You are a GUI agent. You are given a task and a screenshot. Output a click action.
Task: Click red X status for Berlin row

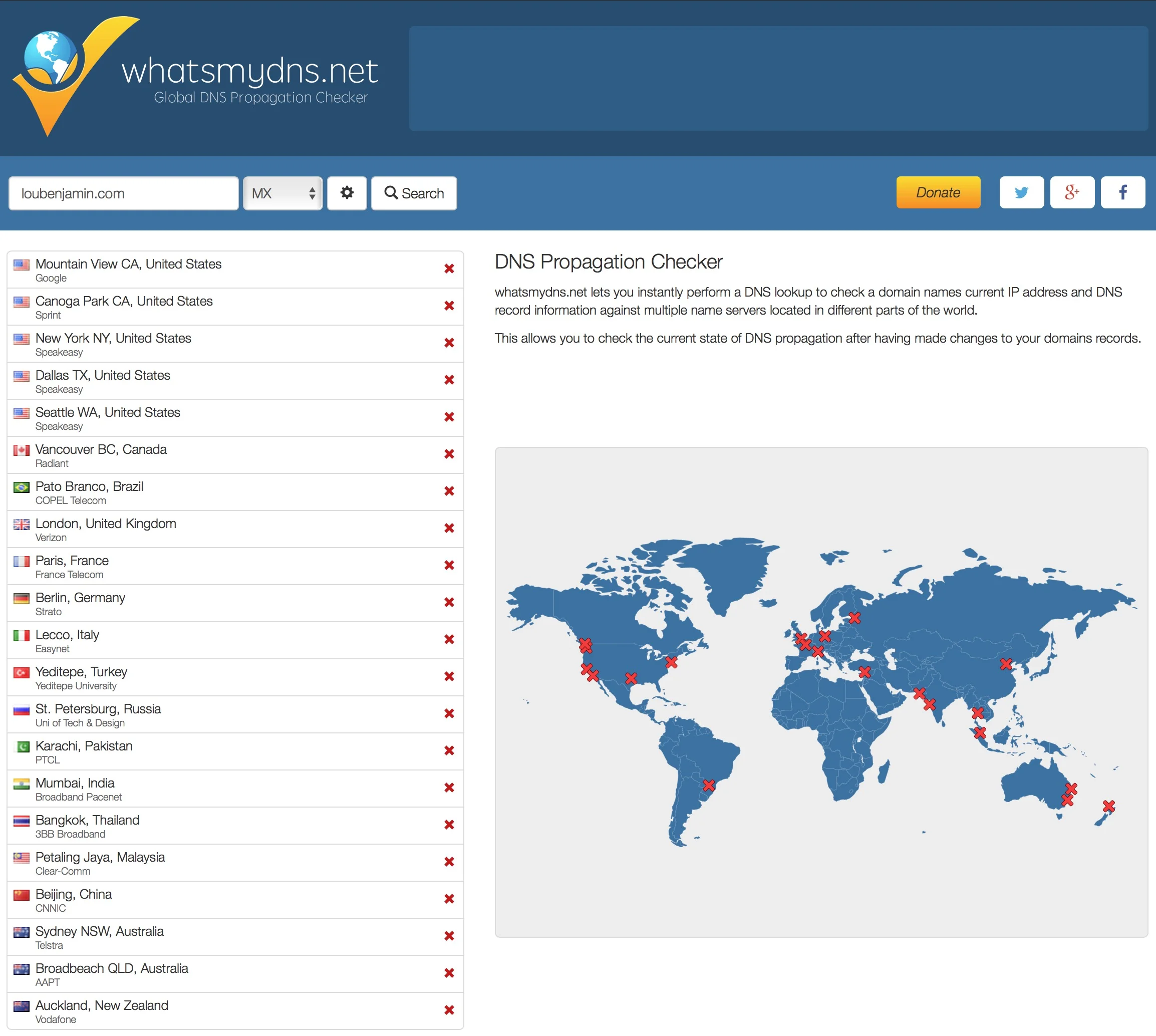449,602
